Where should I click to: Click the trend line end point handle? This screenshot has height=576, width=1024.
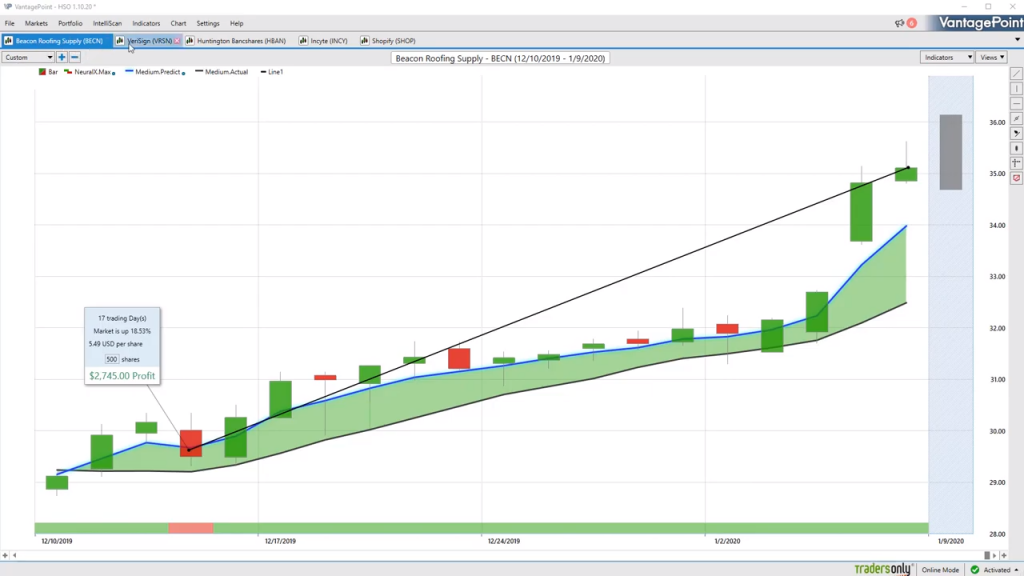908,168
